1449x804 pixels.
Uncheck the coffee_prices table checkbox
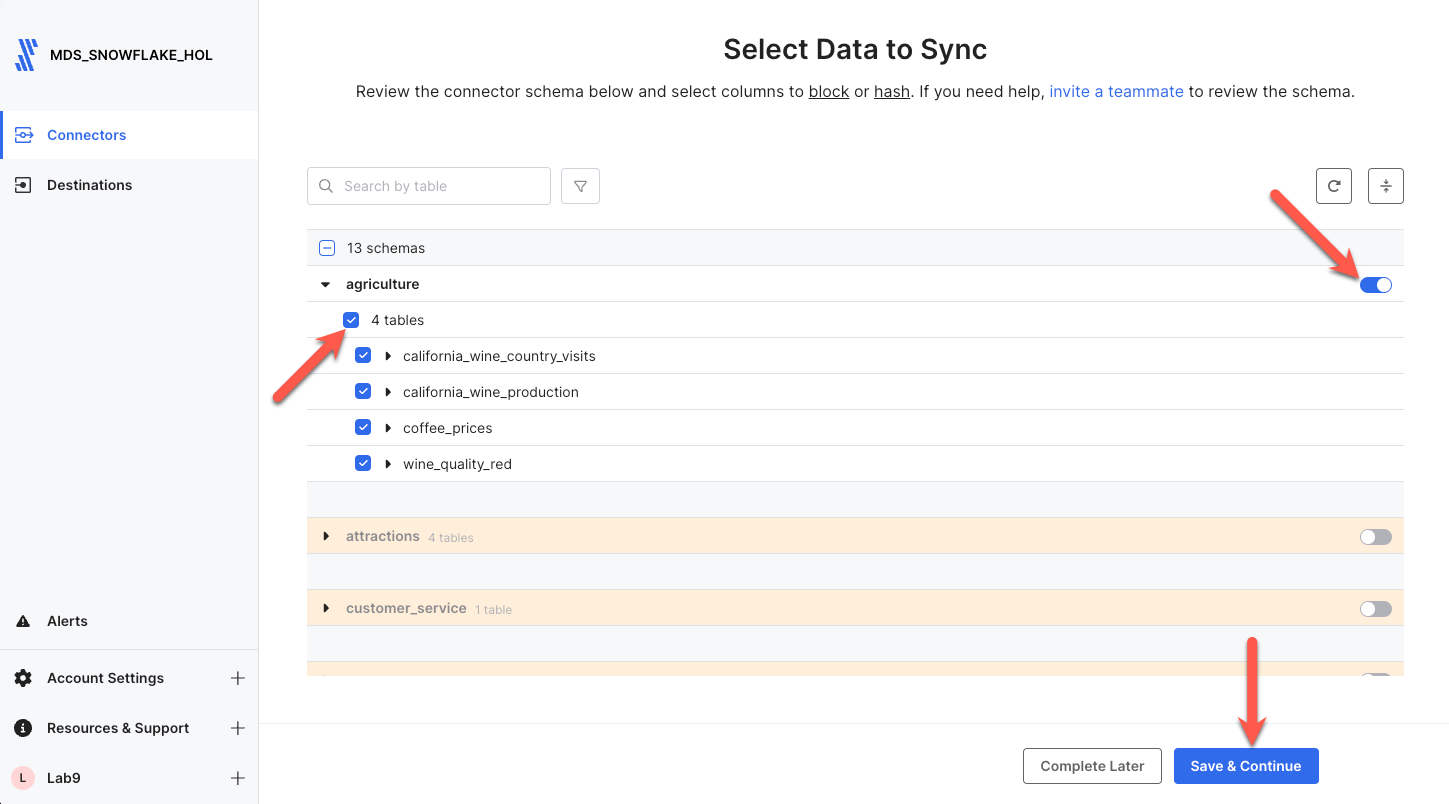tap(363, 428)
